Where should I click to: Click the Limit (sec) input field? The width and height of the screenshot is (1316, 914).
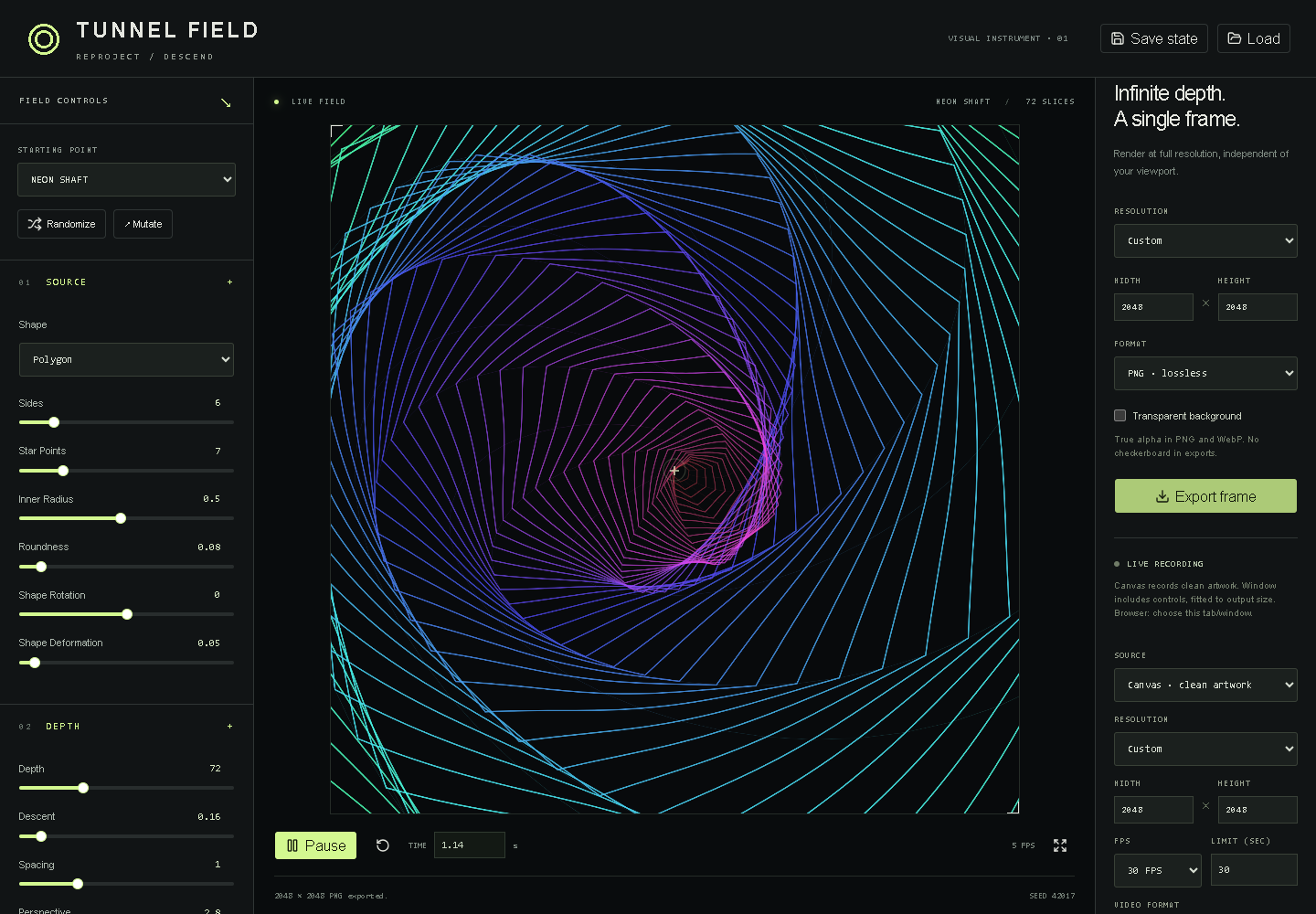coord(1254,870)
